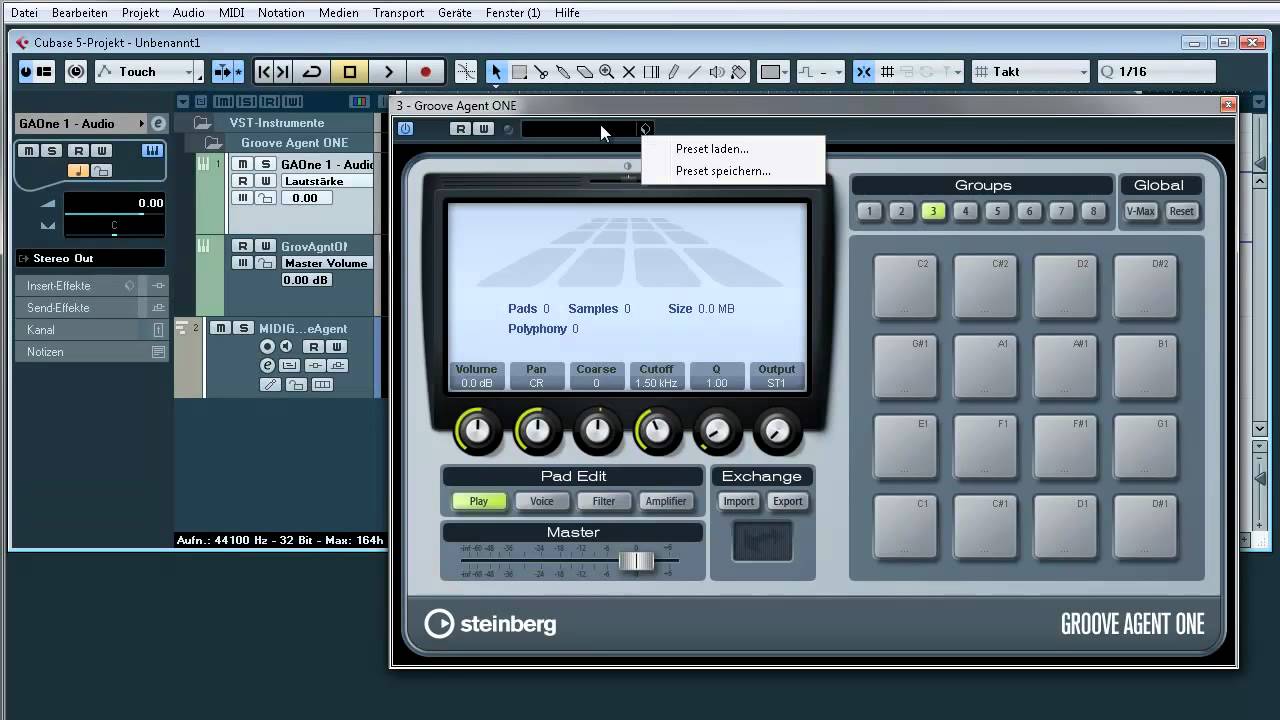Toggle monitor on MIDIG...eAgent track
The height and width of the screenshot is (720, 1280).
click(x=286, y=347)
